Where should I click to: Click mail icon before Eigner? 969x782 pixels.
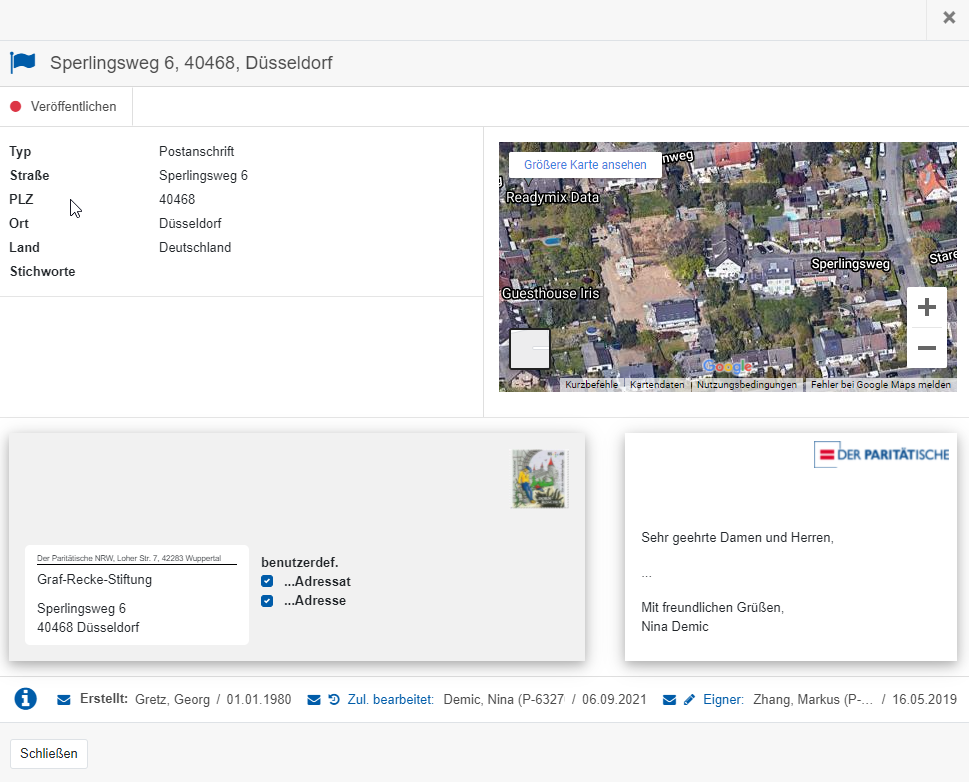tap(670, 700)
